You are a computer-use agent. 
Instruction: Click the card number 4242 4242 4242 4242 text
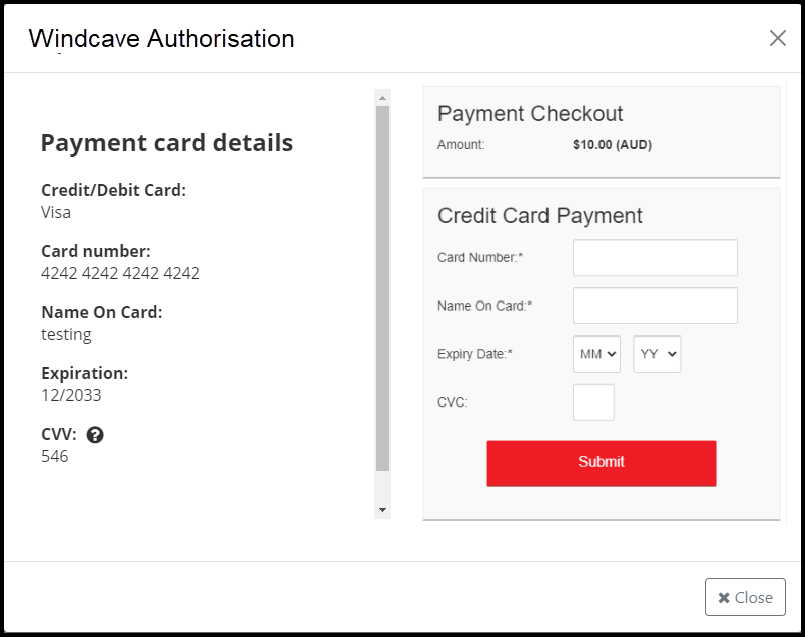[x=120, y=273]
